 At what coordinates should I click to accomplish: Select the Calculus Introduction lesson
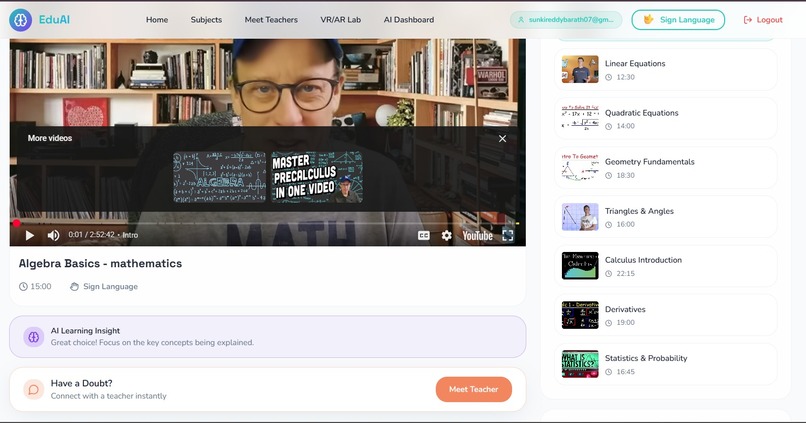pyautogui.click(x=666, y=266)
